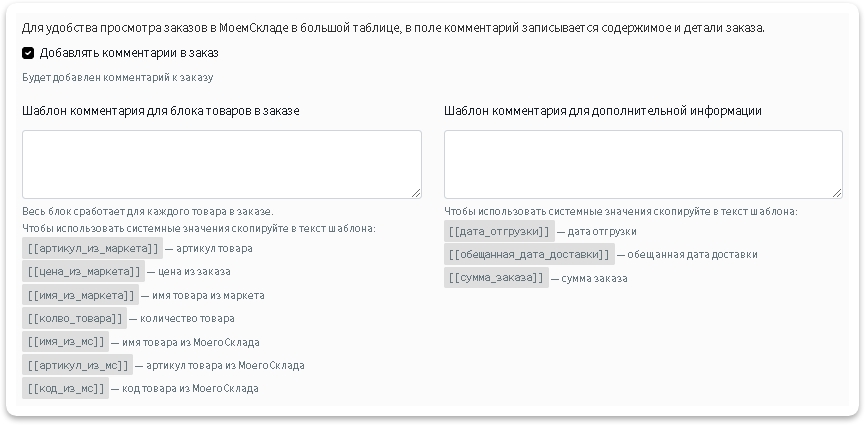Toggle the 'Добавлять комментарии в заказ' checkbox
865x425 pixels.
(x=28, y=53)
